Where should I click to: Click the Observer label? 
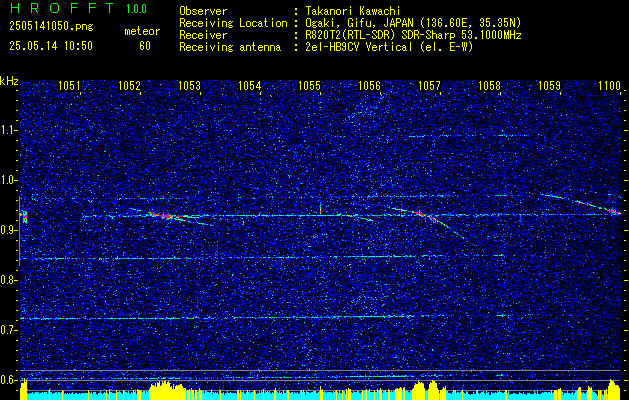pyautogui.click(x=203, y=11)
